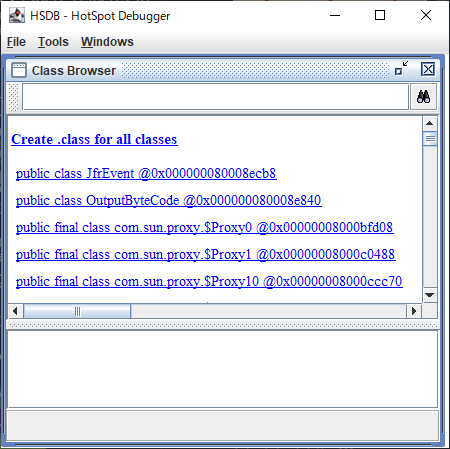Click the binoculars search icon
The height and width of the screenshot is (449, 450).
point(423,97)
